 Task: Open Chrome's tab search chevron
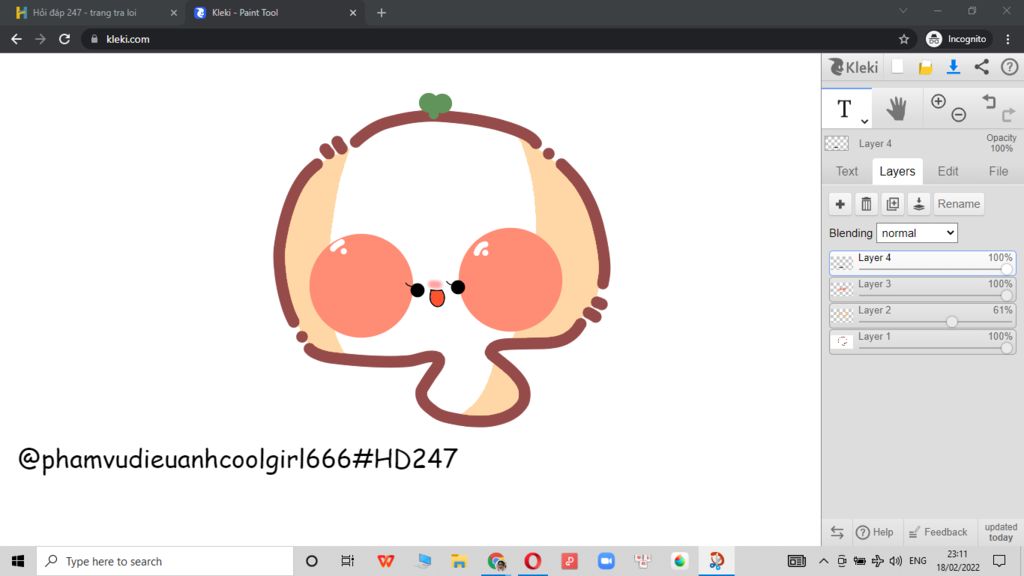pos(903,11)
